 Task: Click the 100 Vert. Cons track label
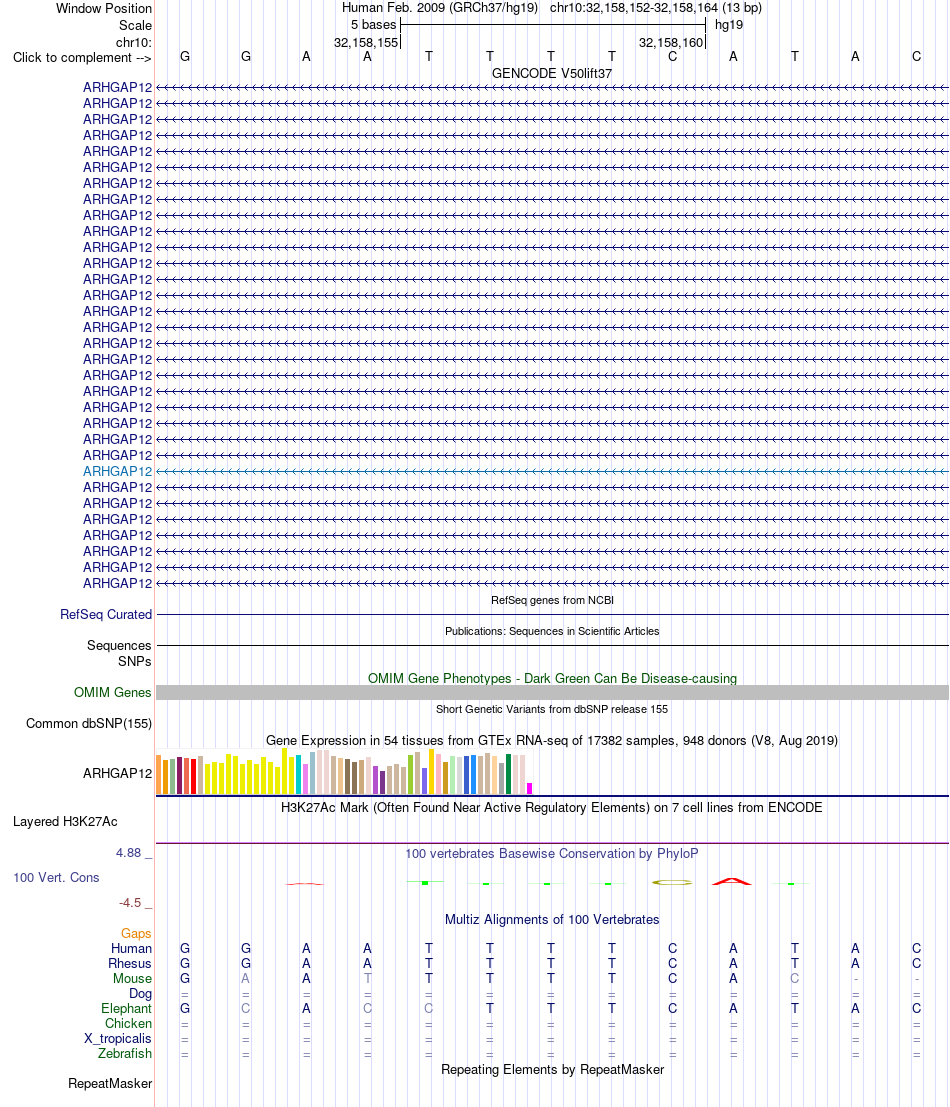pos(56,878)
